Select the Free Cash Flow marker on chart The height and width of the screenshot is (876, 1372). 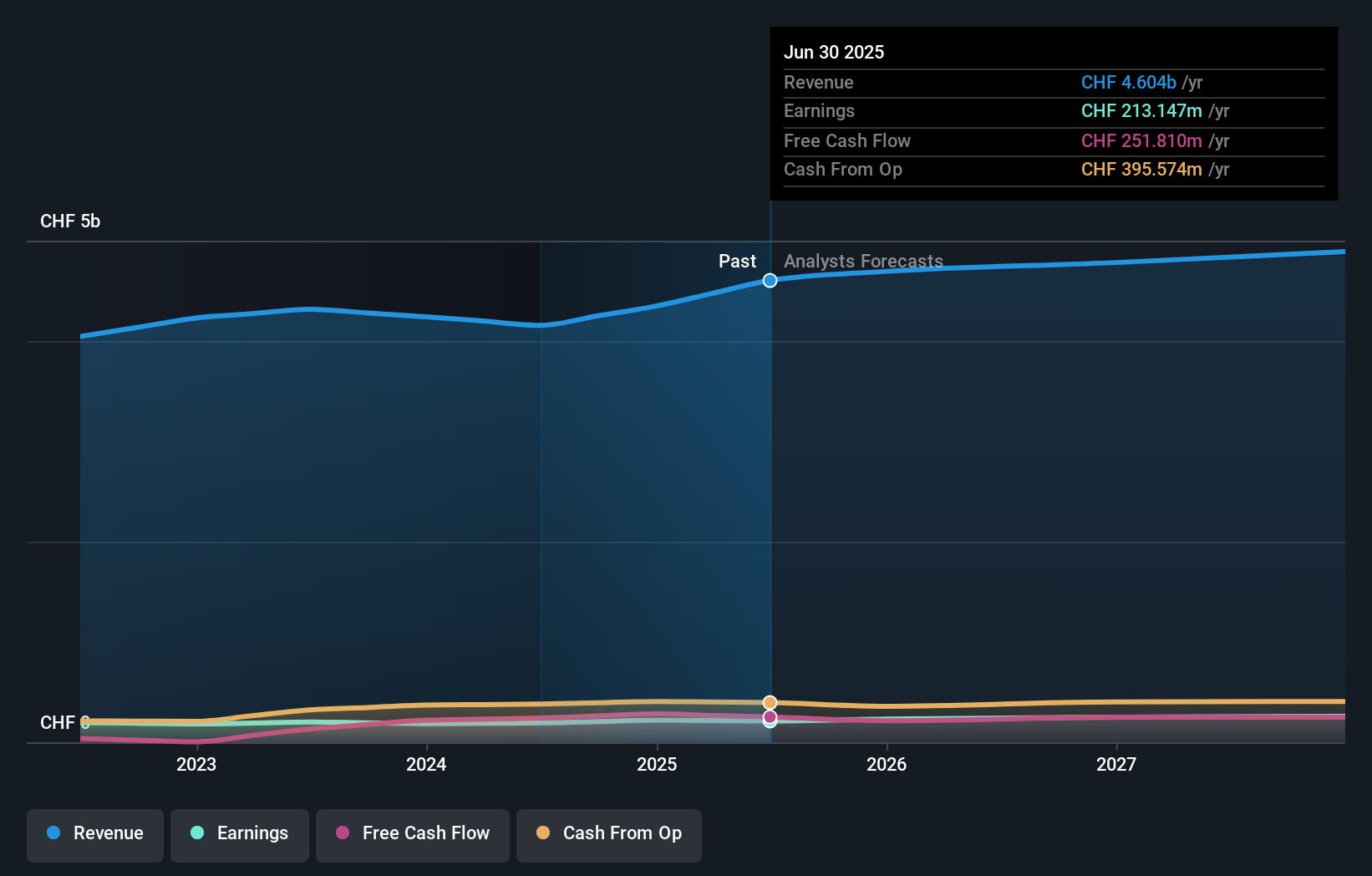click(x=770, y=717)
